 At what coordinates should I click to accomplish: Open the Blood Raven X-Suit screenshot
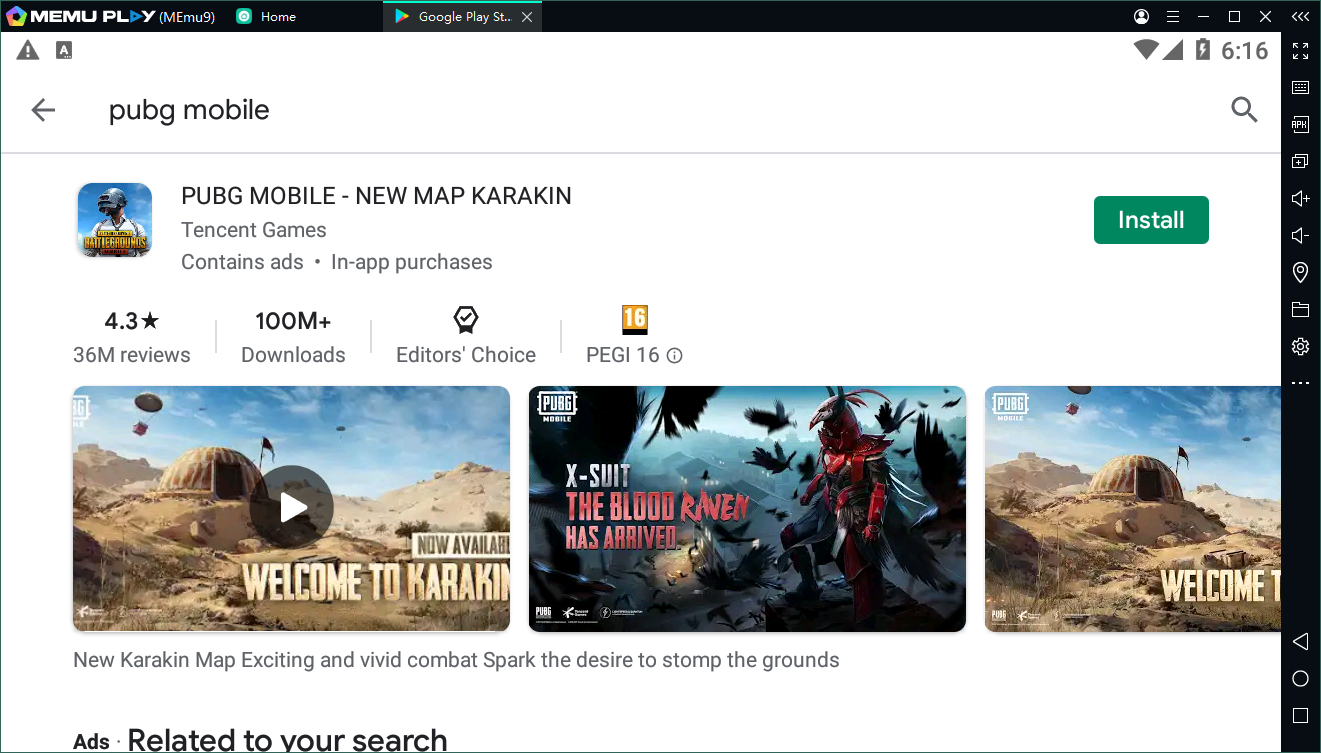pos(747,508)
